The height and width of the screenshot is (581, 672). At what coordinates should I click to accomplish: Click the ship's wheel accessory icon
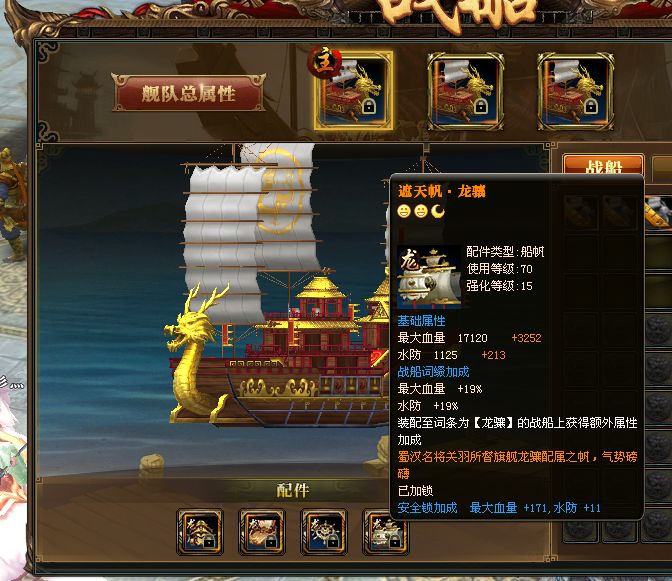click(324, 532)
